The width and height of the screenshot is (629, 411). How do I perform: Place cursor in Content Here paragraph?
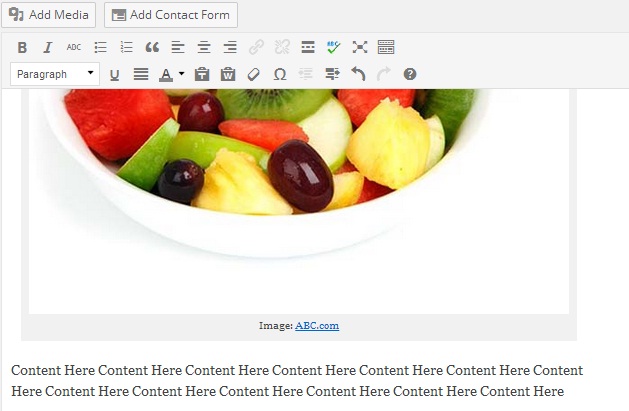[297, 381]
